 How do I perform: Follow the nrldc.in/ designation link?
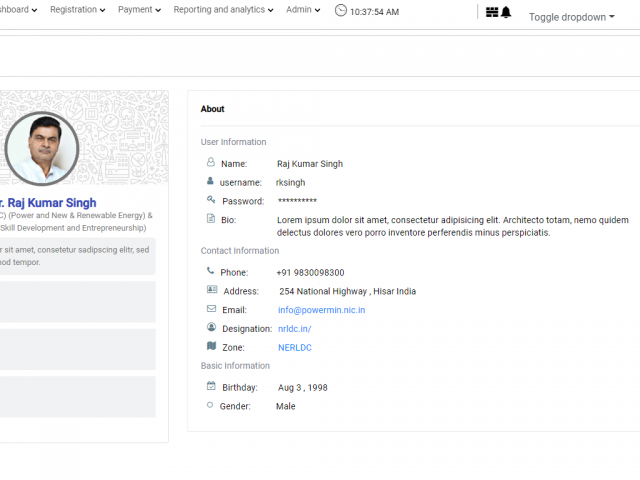coord(294,329)
